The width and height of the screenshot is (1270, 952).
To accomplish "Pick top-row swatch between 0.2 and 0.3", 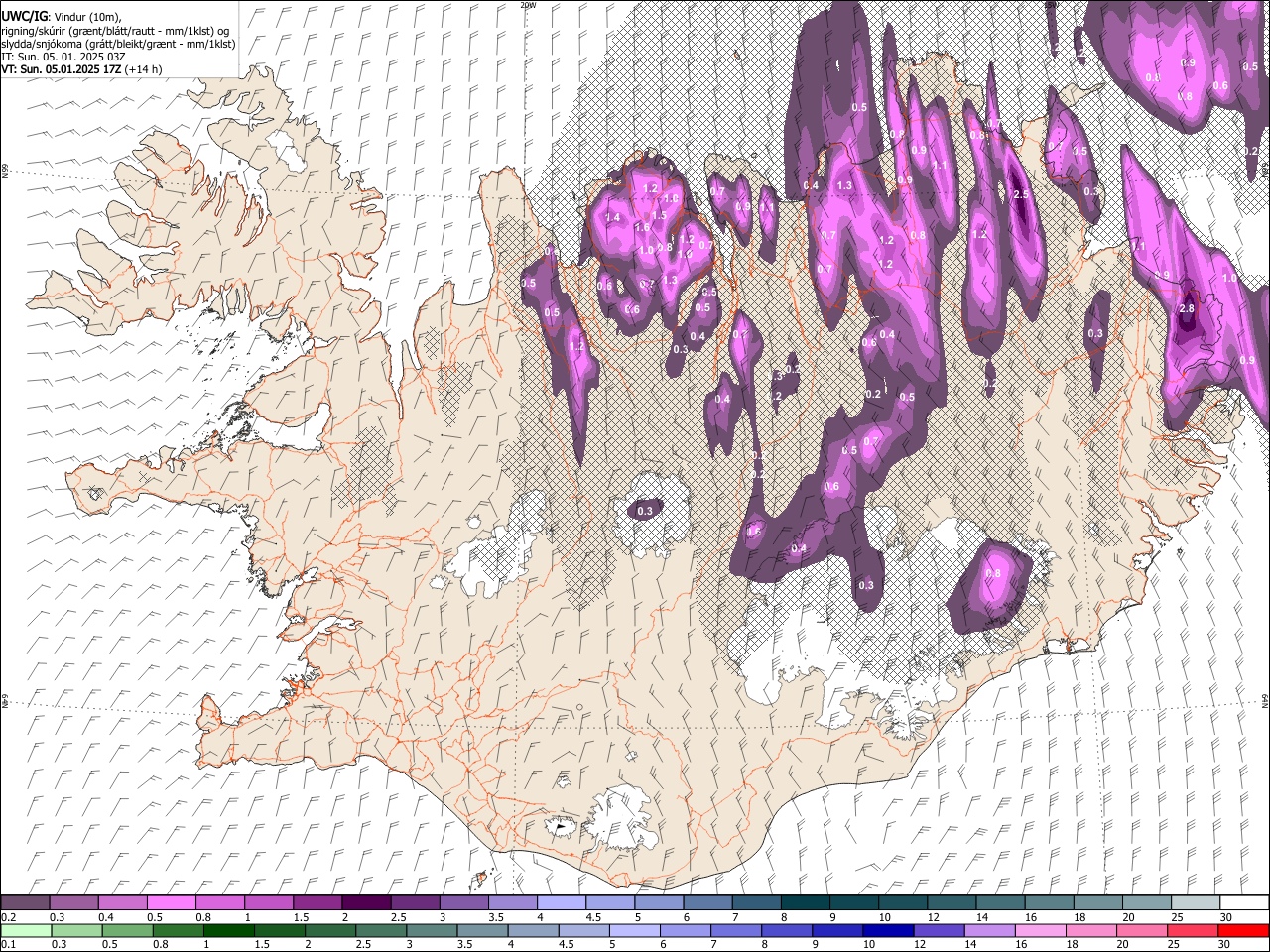I will pos(25,903).
